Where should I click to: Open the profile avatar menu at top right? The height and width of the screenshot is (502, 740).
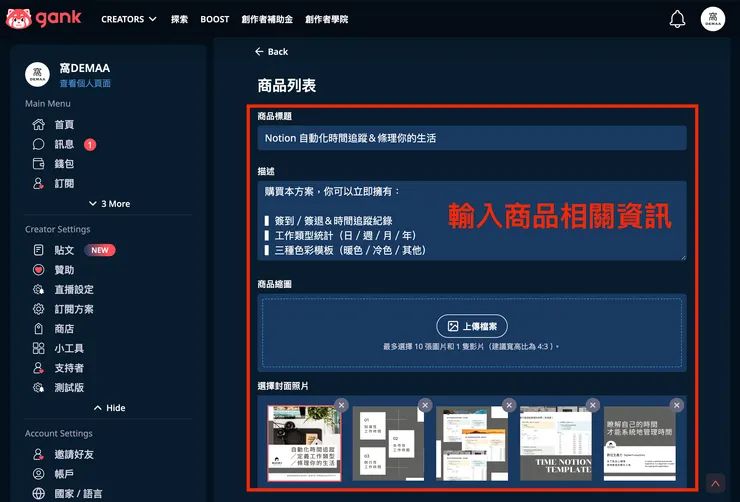(713, 19)
